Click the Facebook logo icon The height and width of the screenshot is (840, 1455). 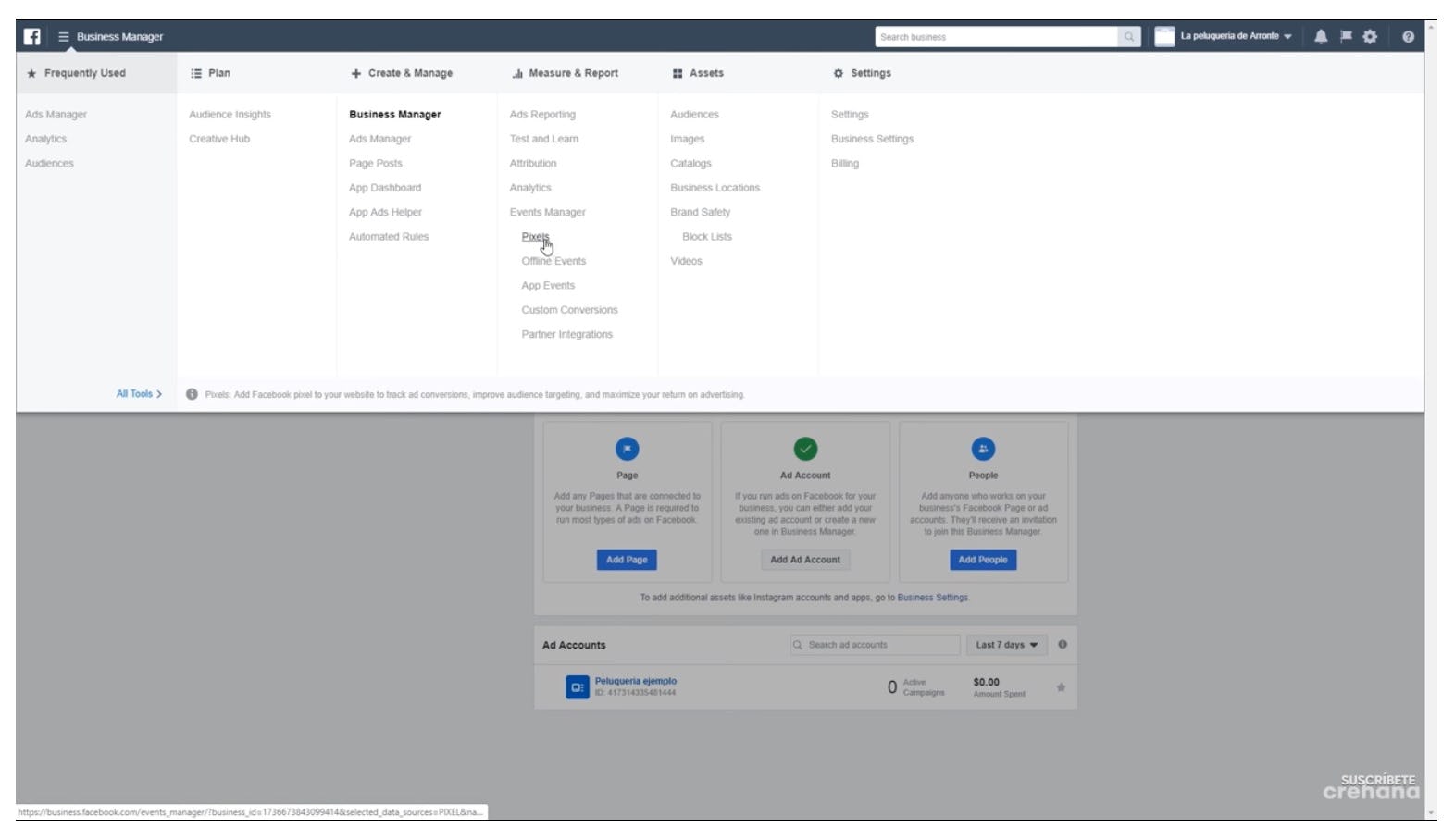tap(32, 37)
